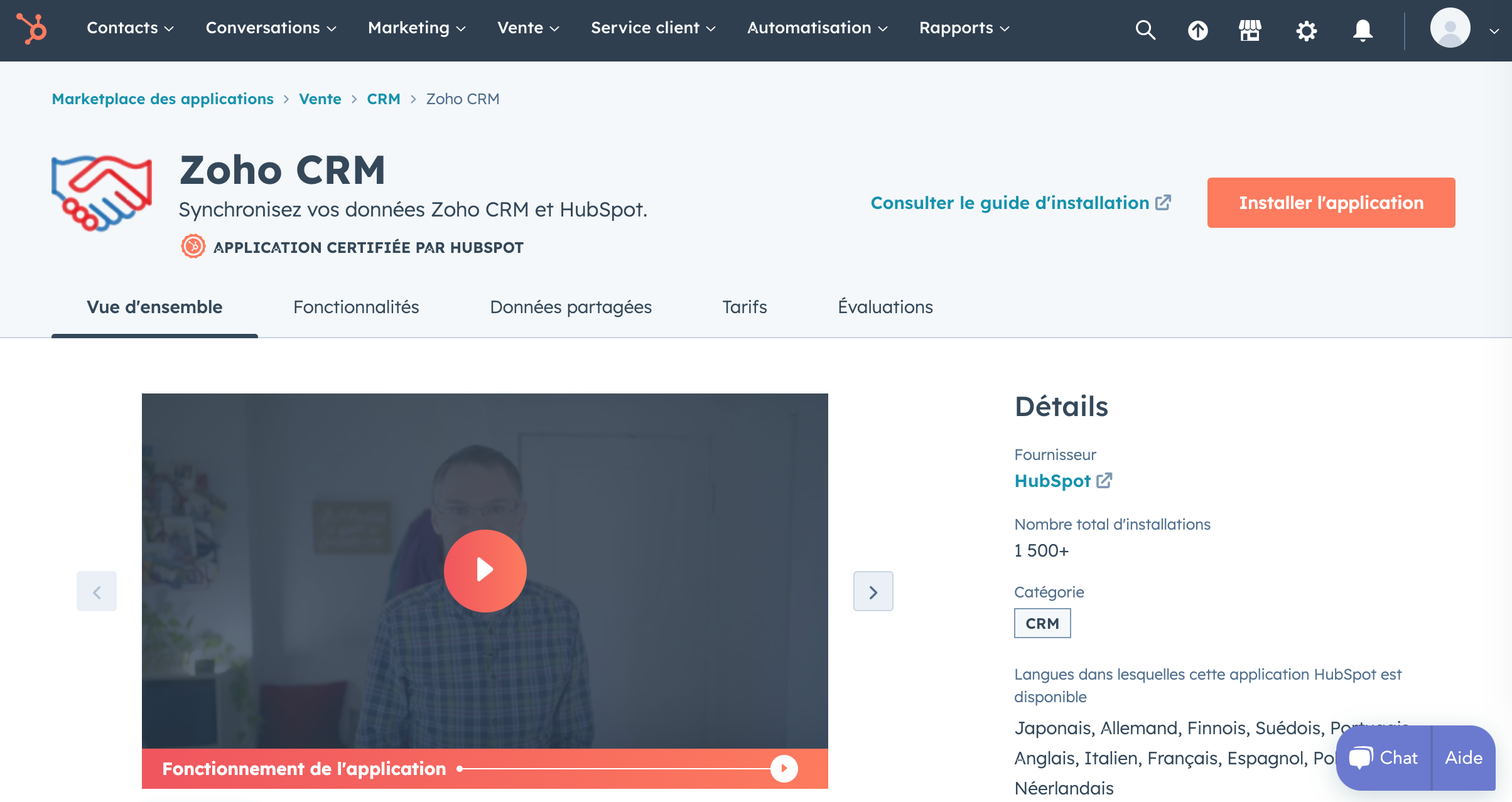
Task: Expand the Marketing menu
Action: [417, 28]
